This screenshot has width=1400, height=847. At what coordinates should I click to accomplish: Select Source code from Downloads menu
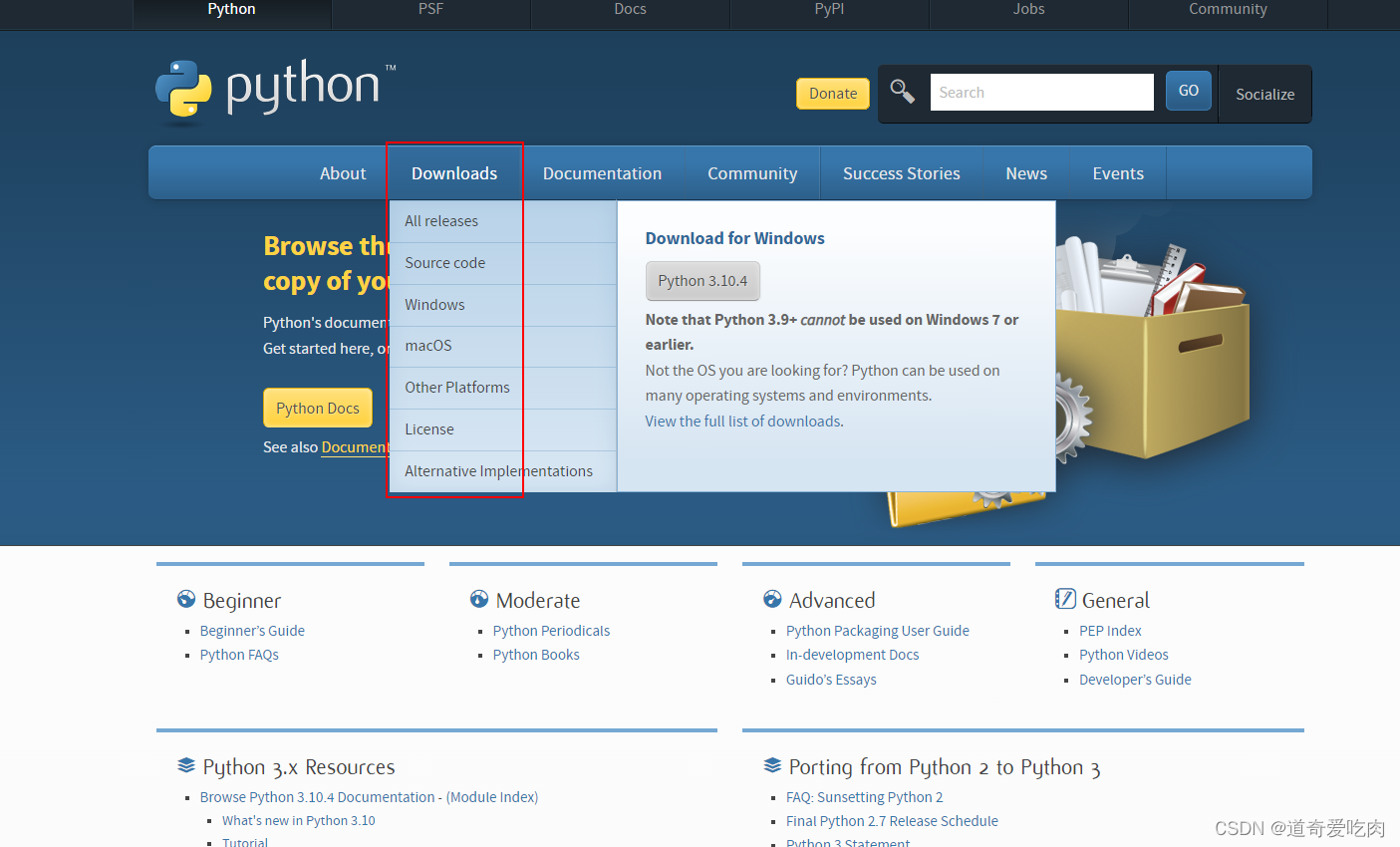503,263
